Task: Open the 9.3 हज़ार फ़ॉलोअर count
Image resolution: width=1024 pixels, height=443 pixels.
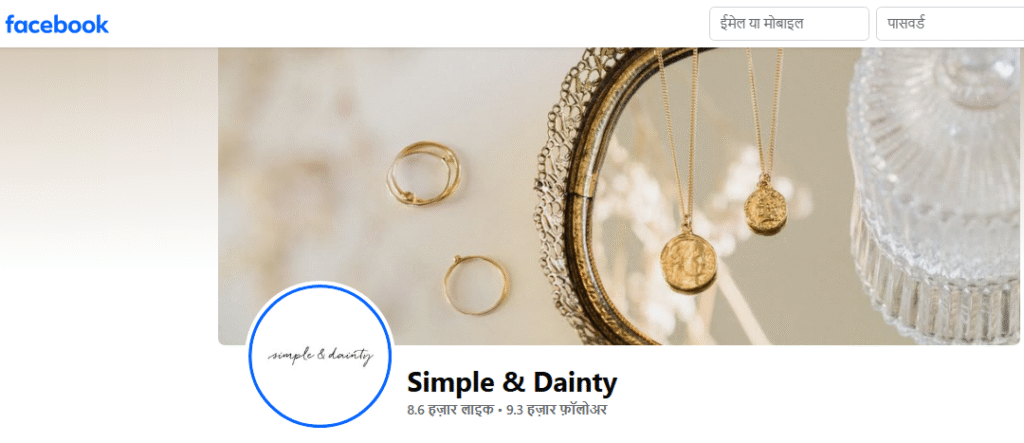Action: click(x=556, y=412)
